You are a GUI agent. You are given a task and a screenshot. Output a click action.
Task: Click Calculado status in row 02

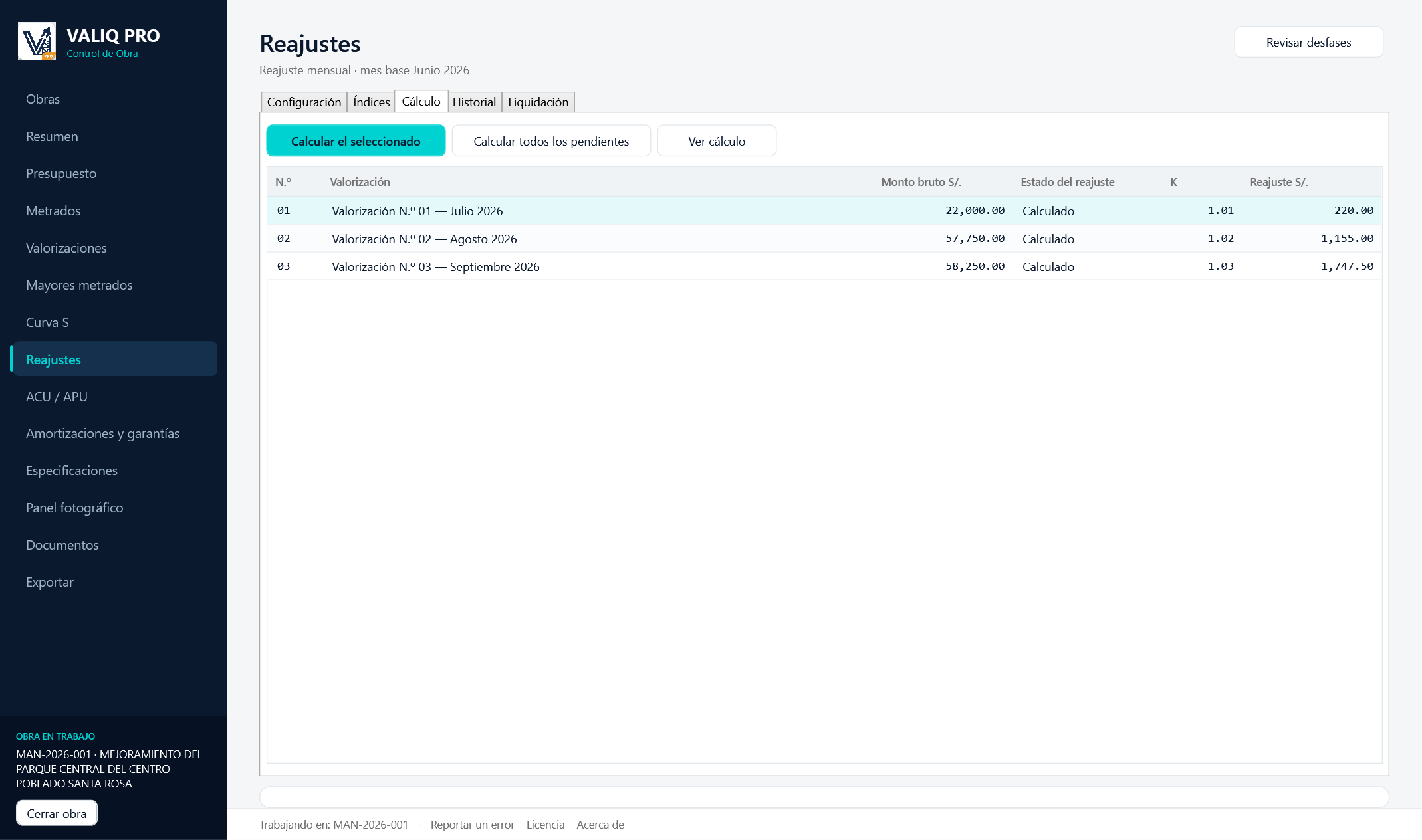tap(1048, 239)
